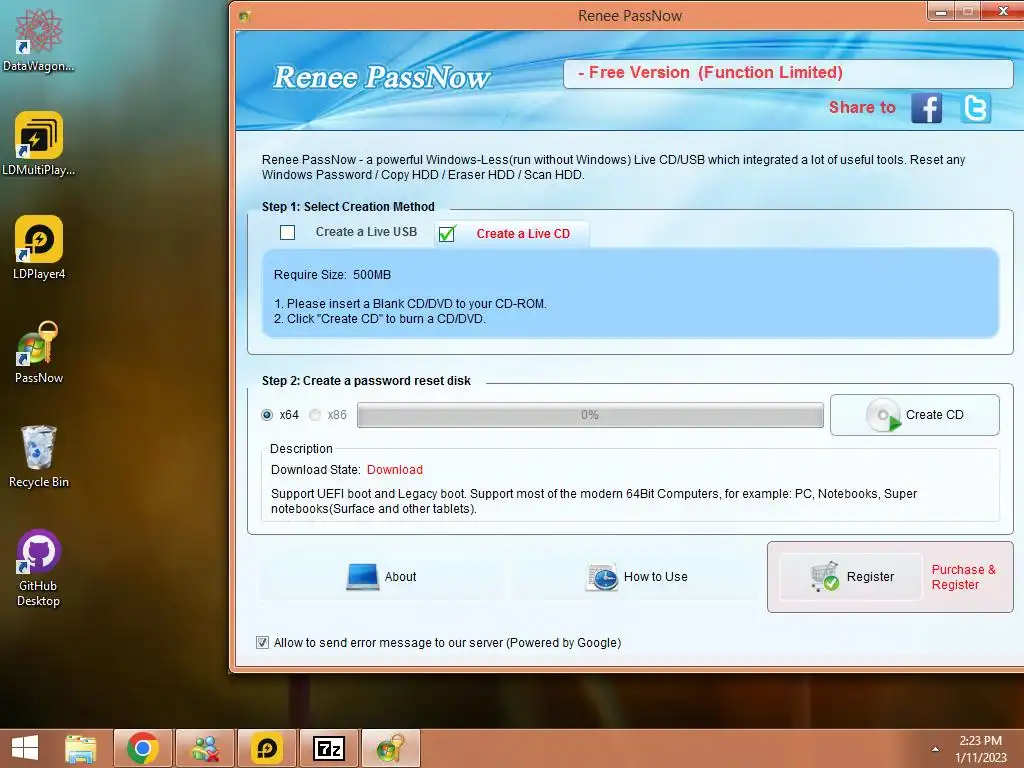Click the Download state link

point(394,470)
